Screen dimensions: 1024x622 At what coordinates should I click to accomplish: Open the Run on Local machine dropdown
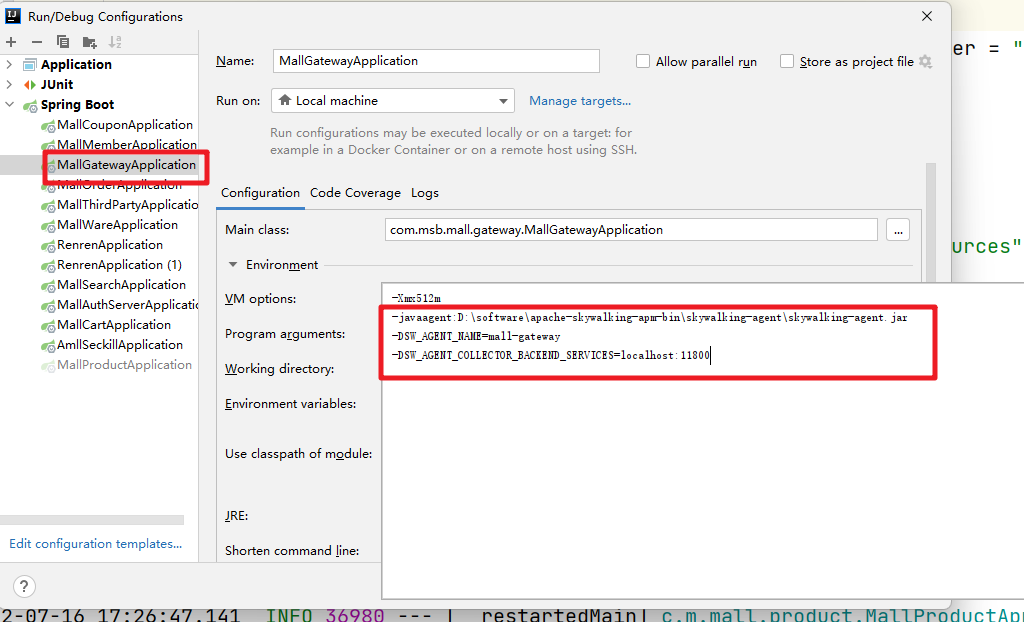click(x=392, y=101)
